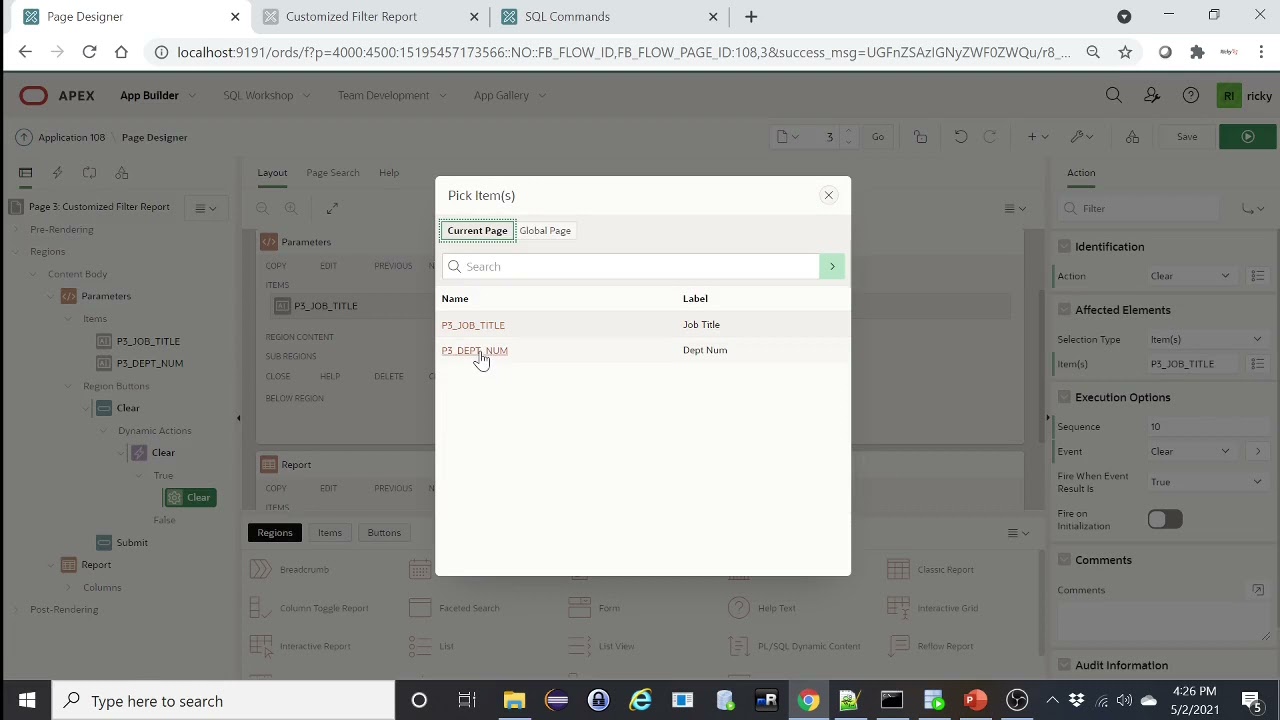The height and width of the screenshot is (720, 1280).
Task: Click the green Save and Run Page button
Action: click(1248, 137)
